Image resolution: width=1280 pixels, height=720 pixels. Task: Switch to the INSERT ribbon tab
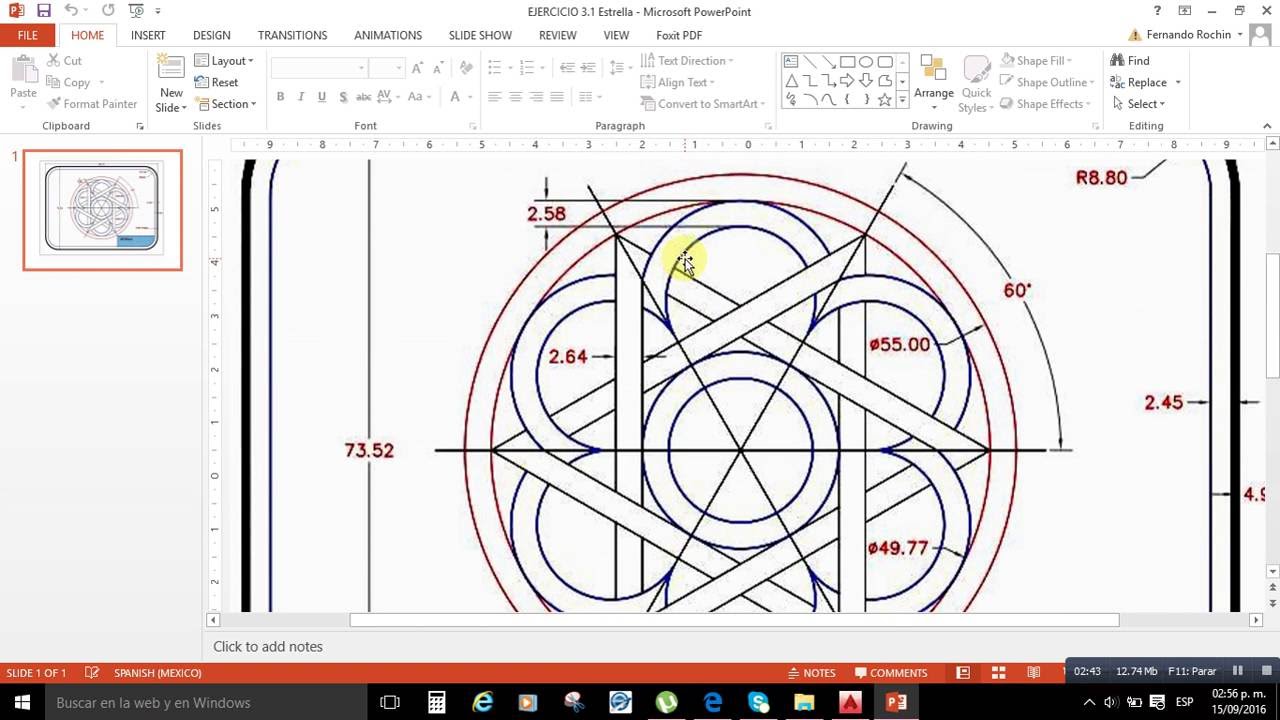coord(148,35)
